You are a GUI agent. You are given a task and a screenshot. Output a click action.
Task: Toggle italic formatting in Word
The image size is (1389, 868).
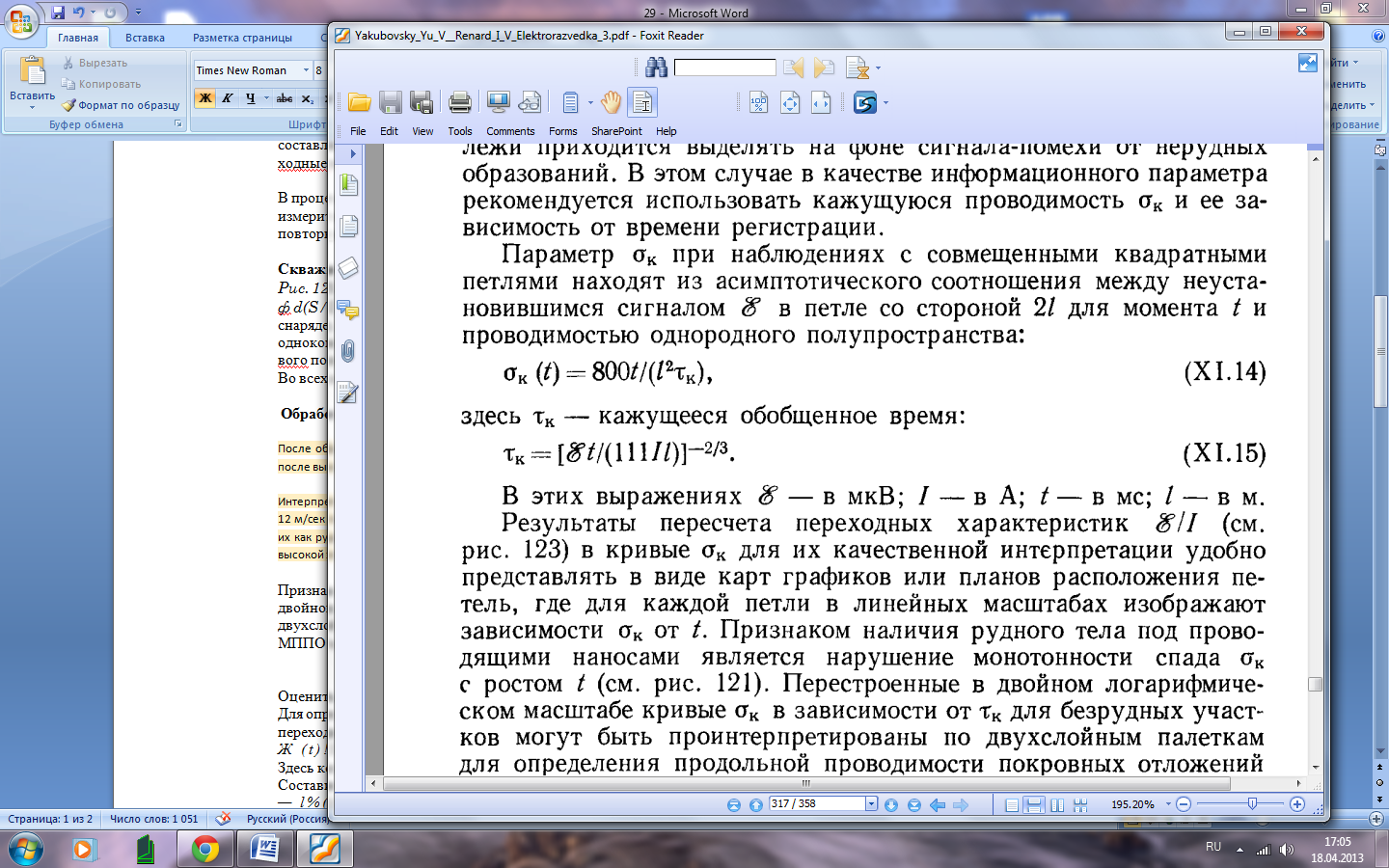coord(228,98)
